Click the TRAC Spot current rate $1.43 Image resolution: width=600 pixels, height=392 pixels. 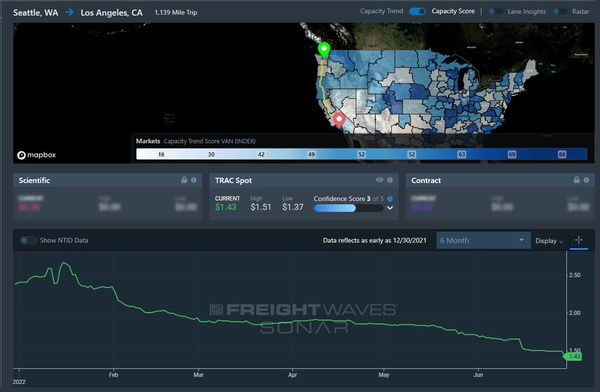coord(226,207)
